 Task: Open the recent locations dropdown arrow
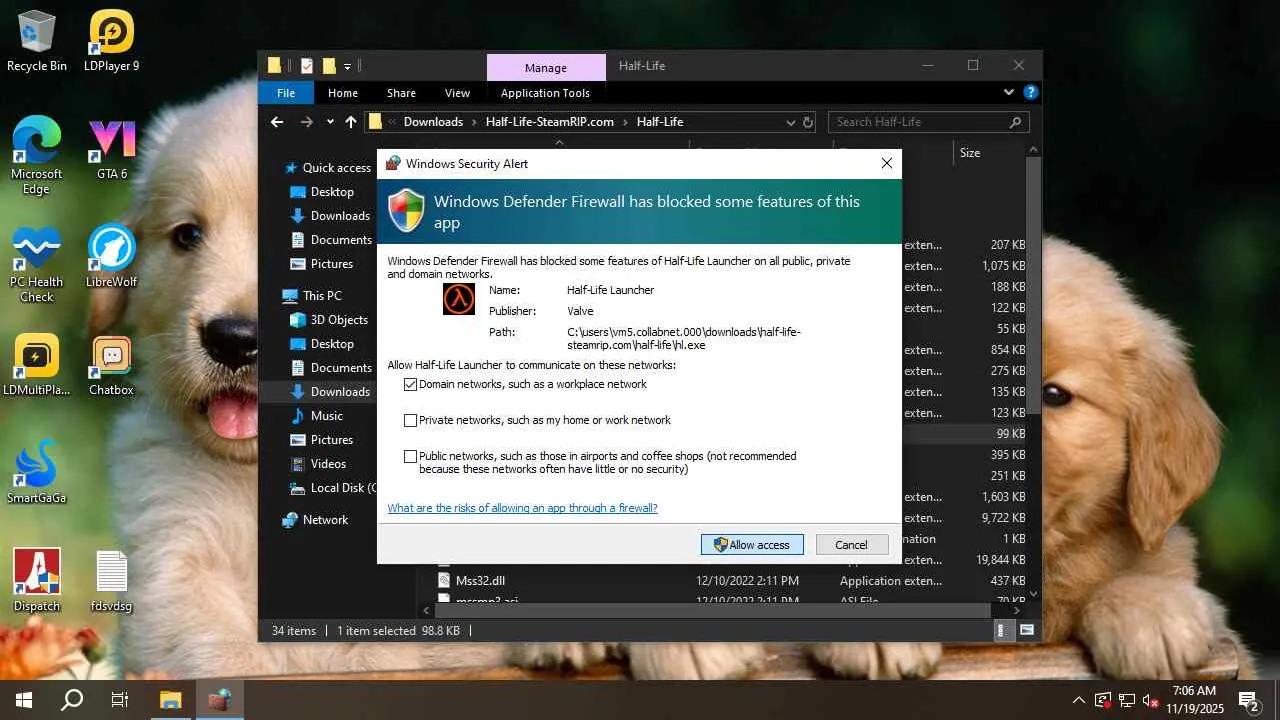pos(330,122)
